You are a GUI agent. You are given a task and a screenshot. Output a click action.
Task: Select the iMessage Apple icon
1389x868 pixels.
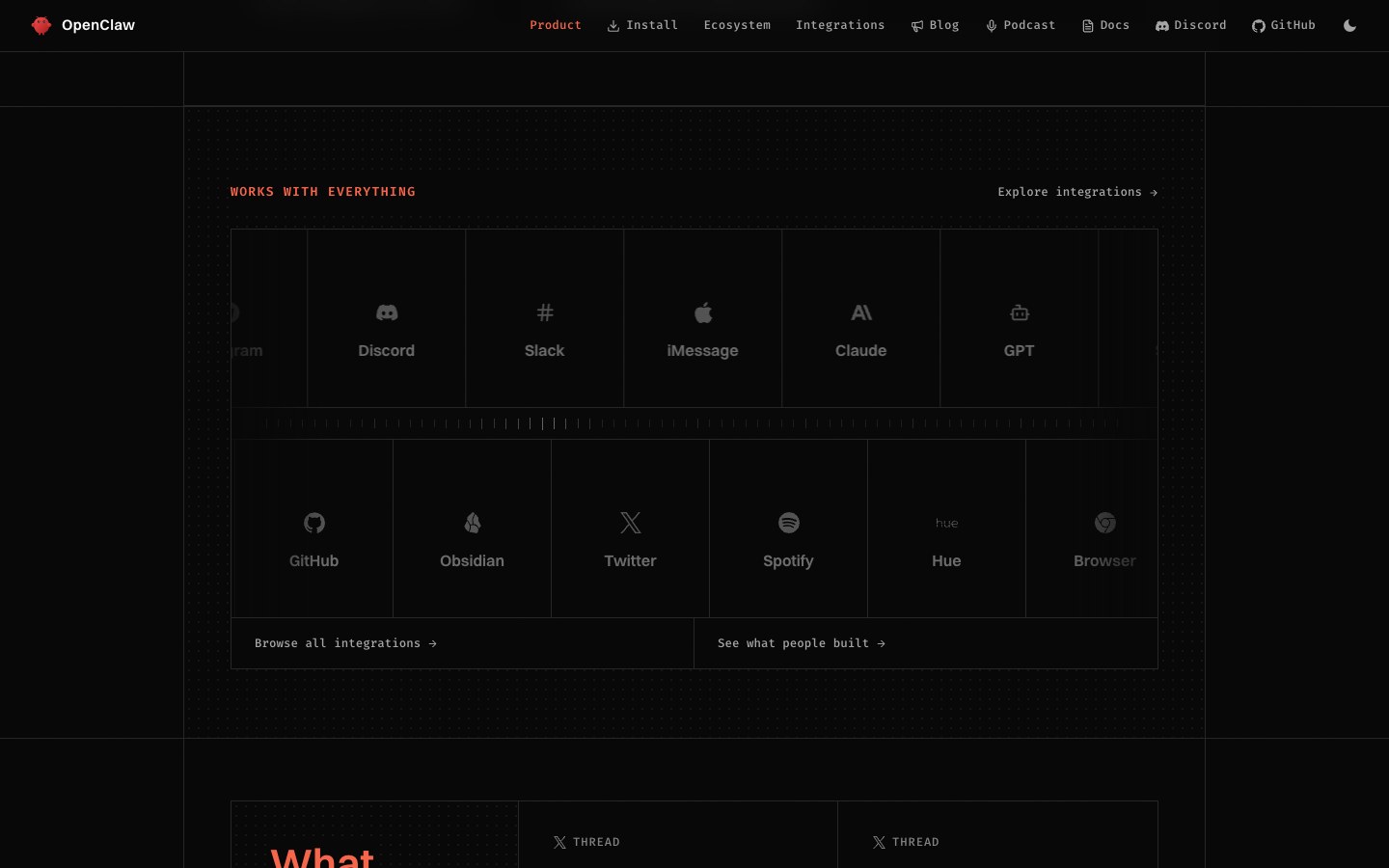coord(703,312)
